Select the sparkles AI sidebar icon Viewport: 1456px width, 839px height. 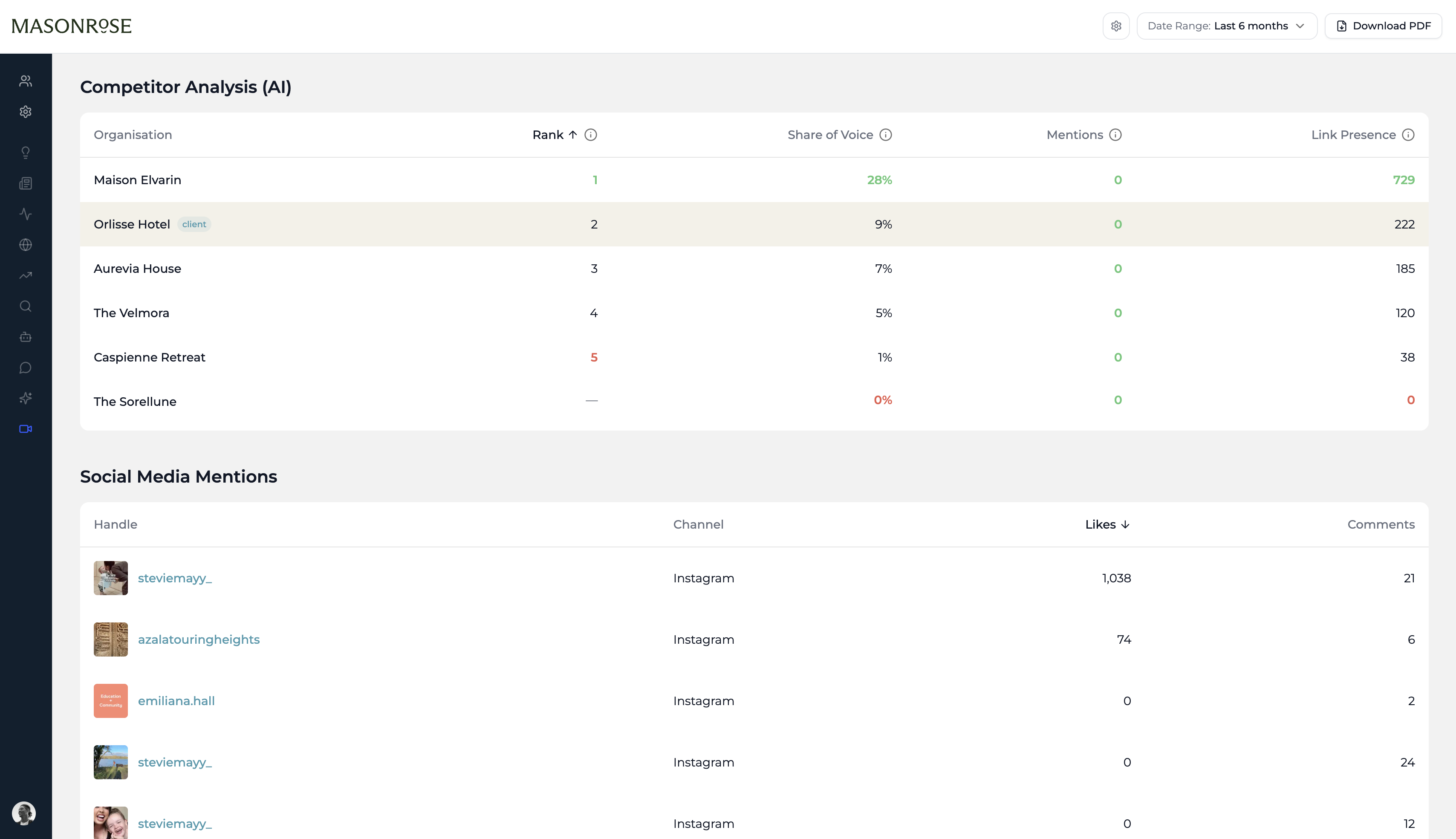click(25, 398)
